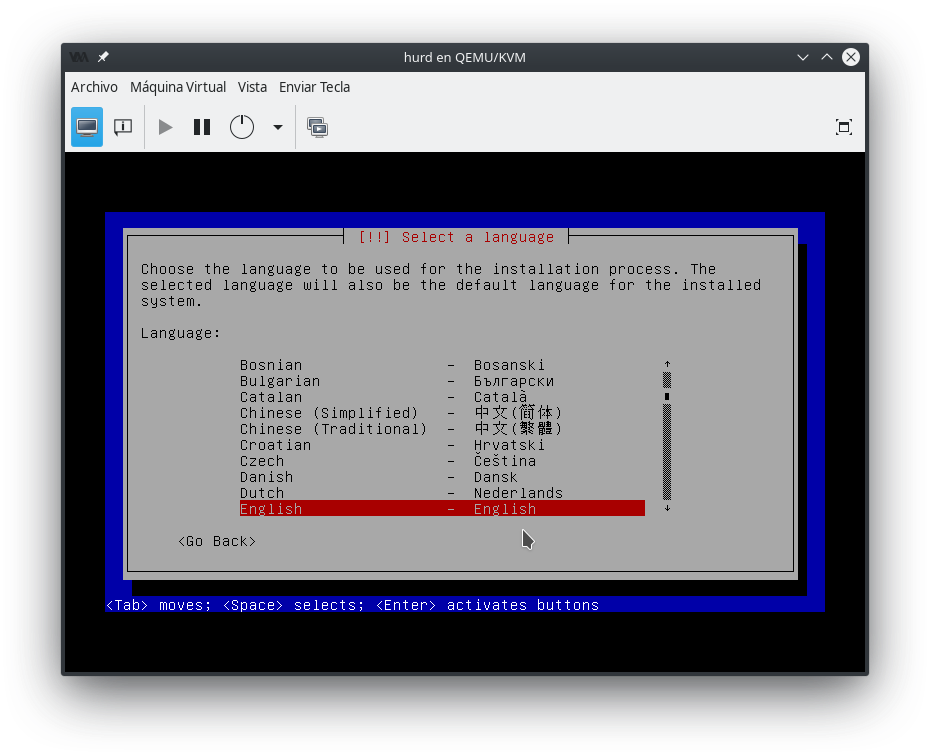This screenshot has width=930, height=755.
Task: Choose Dutch language entry
Action: click(x=442, y=493)
